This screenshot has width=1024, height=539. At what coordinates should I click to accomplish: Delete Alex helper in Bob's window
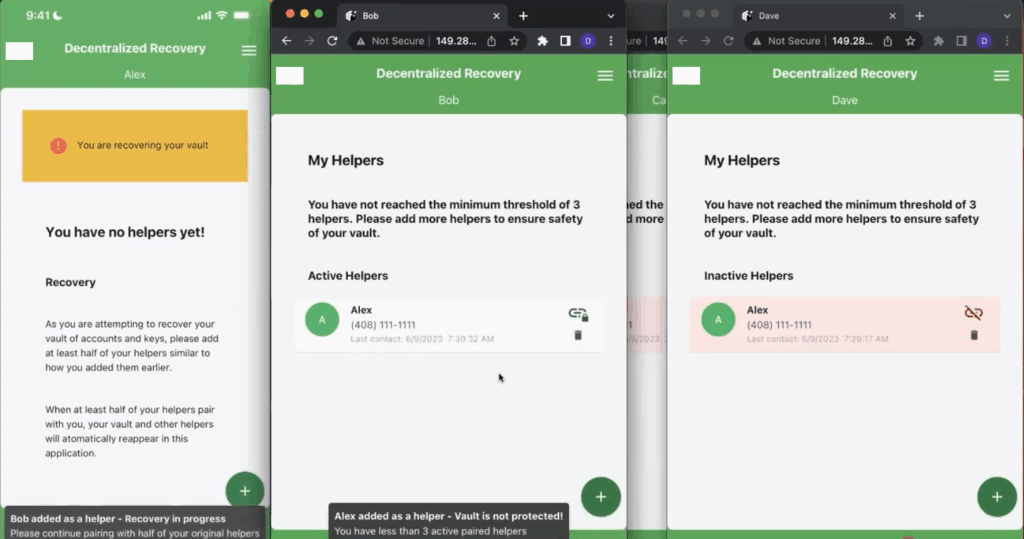(x=578, y=335)
